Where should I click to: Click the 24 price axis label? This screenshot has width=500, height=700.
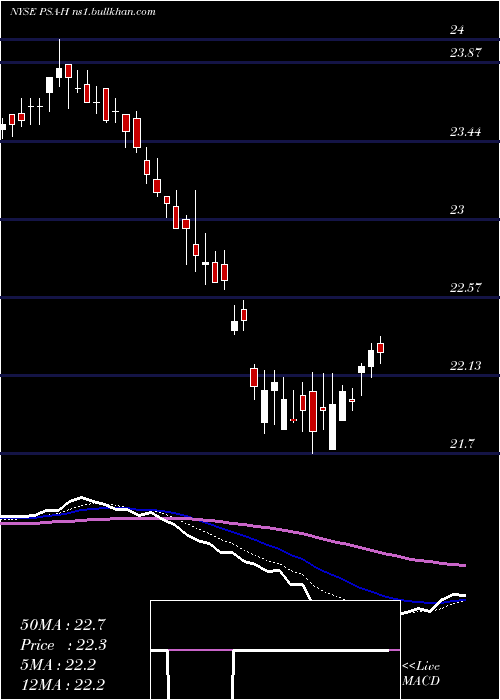tap(457, 30)
